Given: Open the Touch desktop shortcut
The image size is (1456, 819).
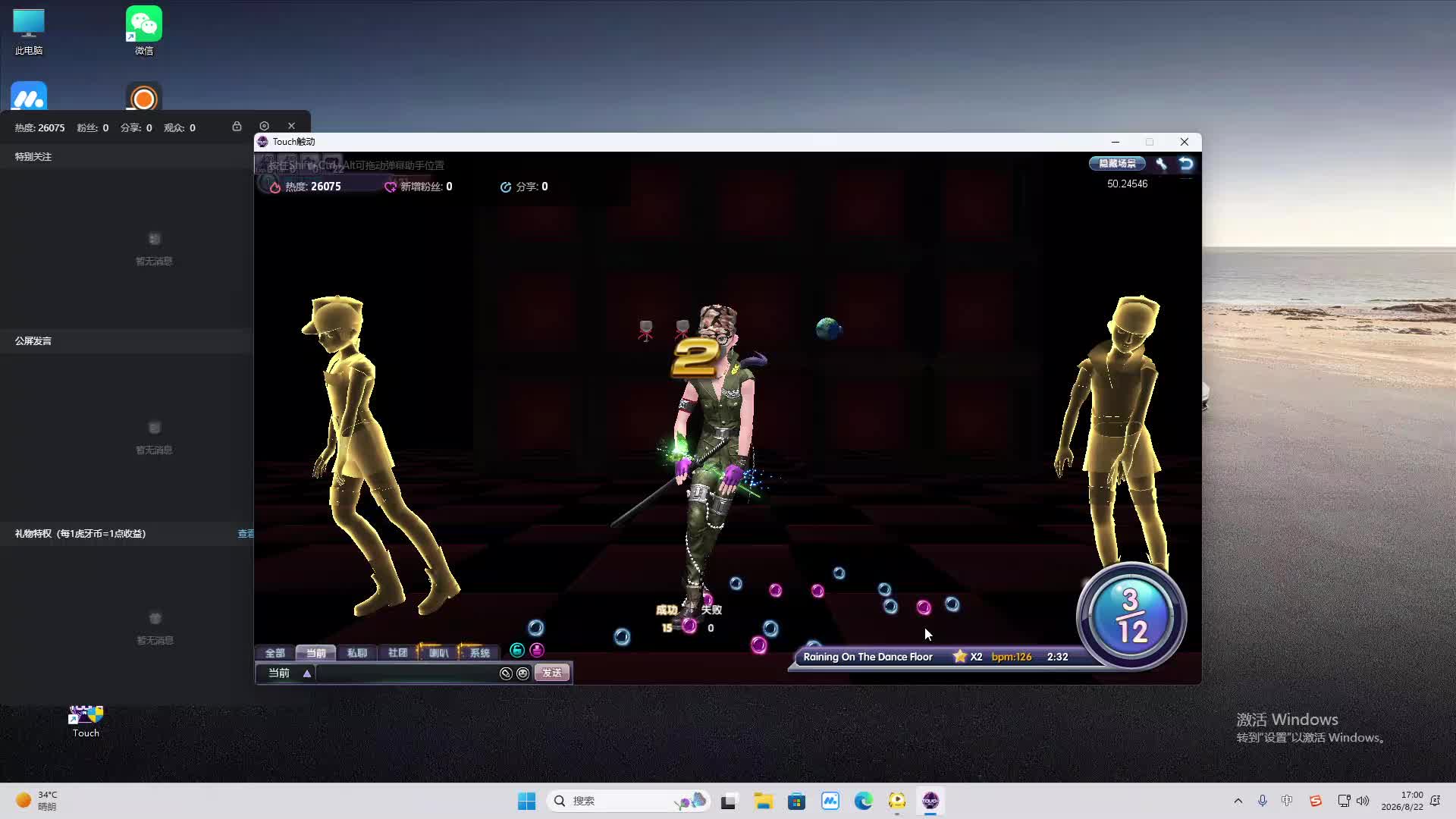Looking at the screenshot, I should 86,722.
